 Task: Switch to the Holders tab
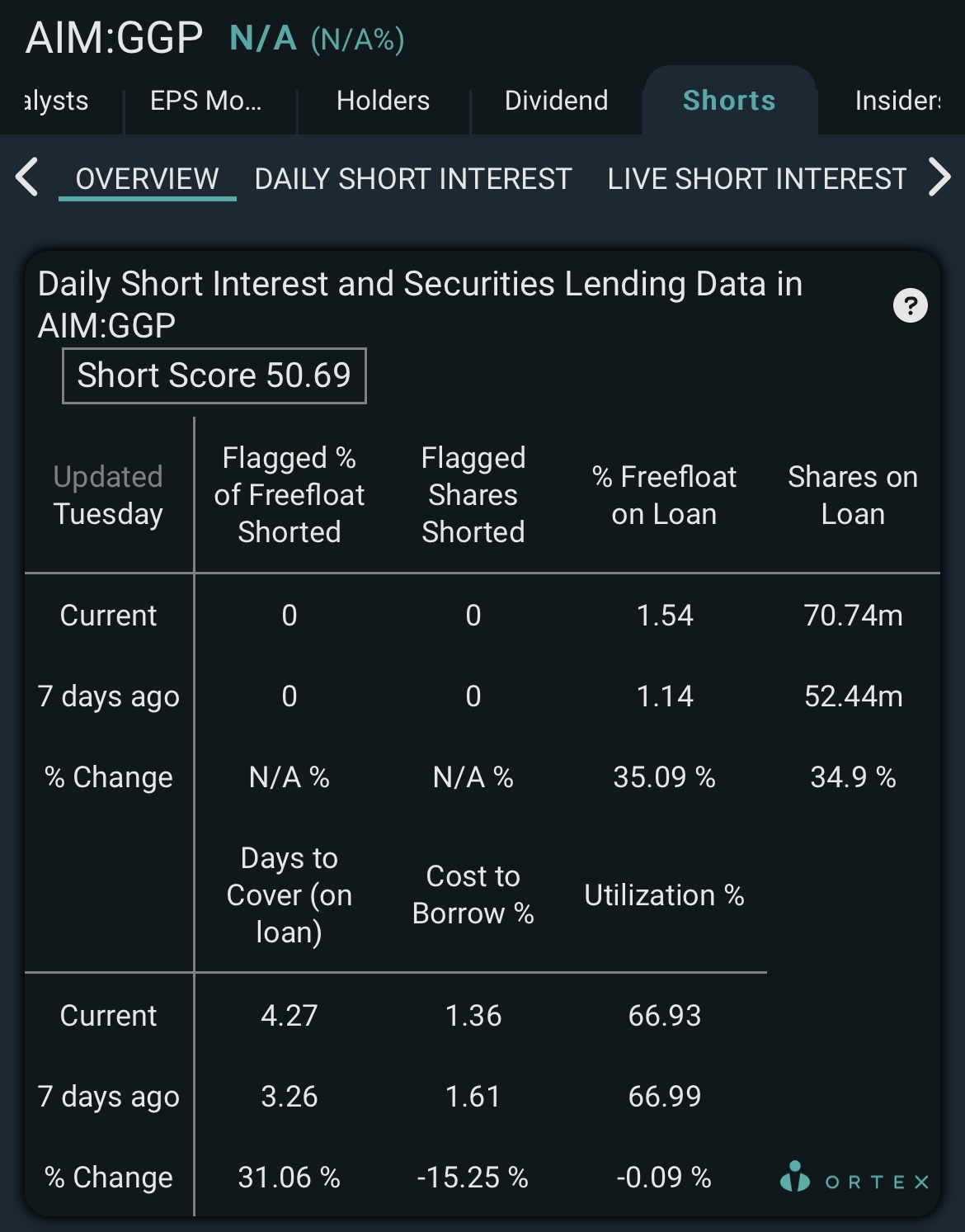(383, 101)
